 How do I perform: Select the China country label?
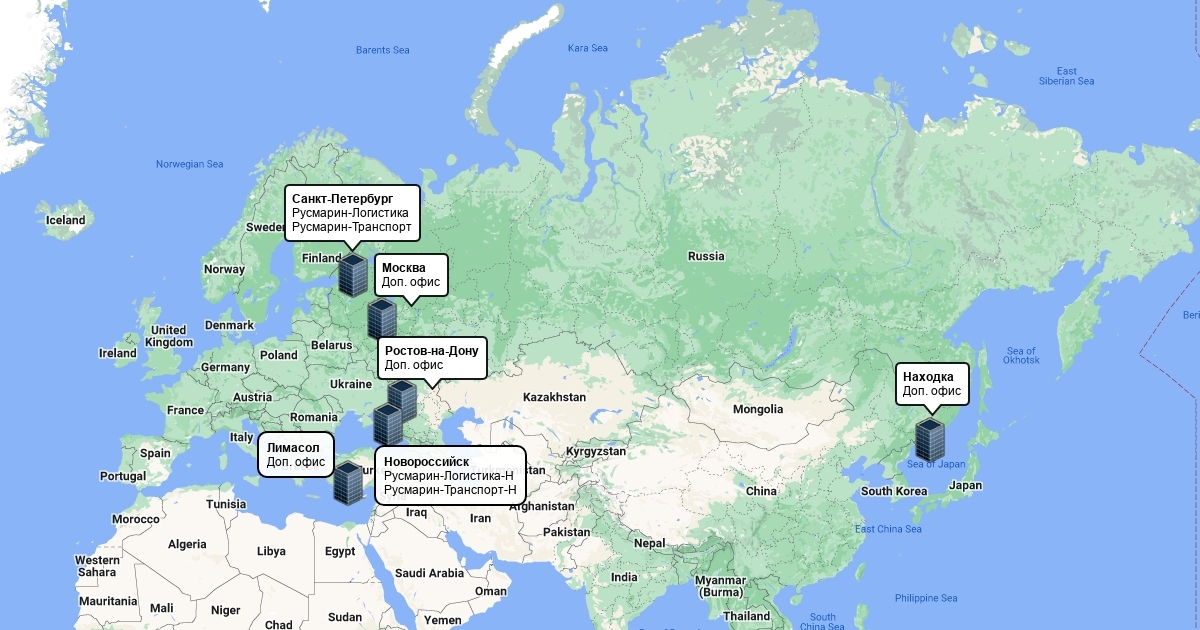(x=760, y=491)
